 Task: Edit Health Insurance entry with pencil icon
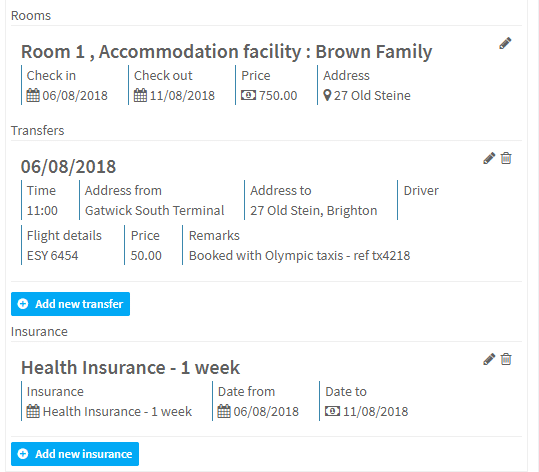[x=489, y=359]
